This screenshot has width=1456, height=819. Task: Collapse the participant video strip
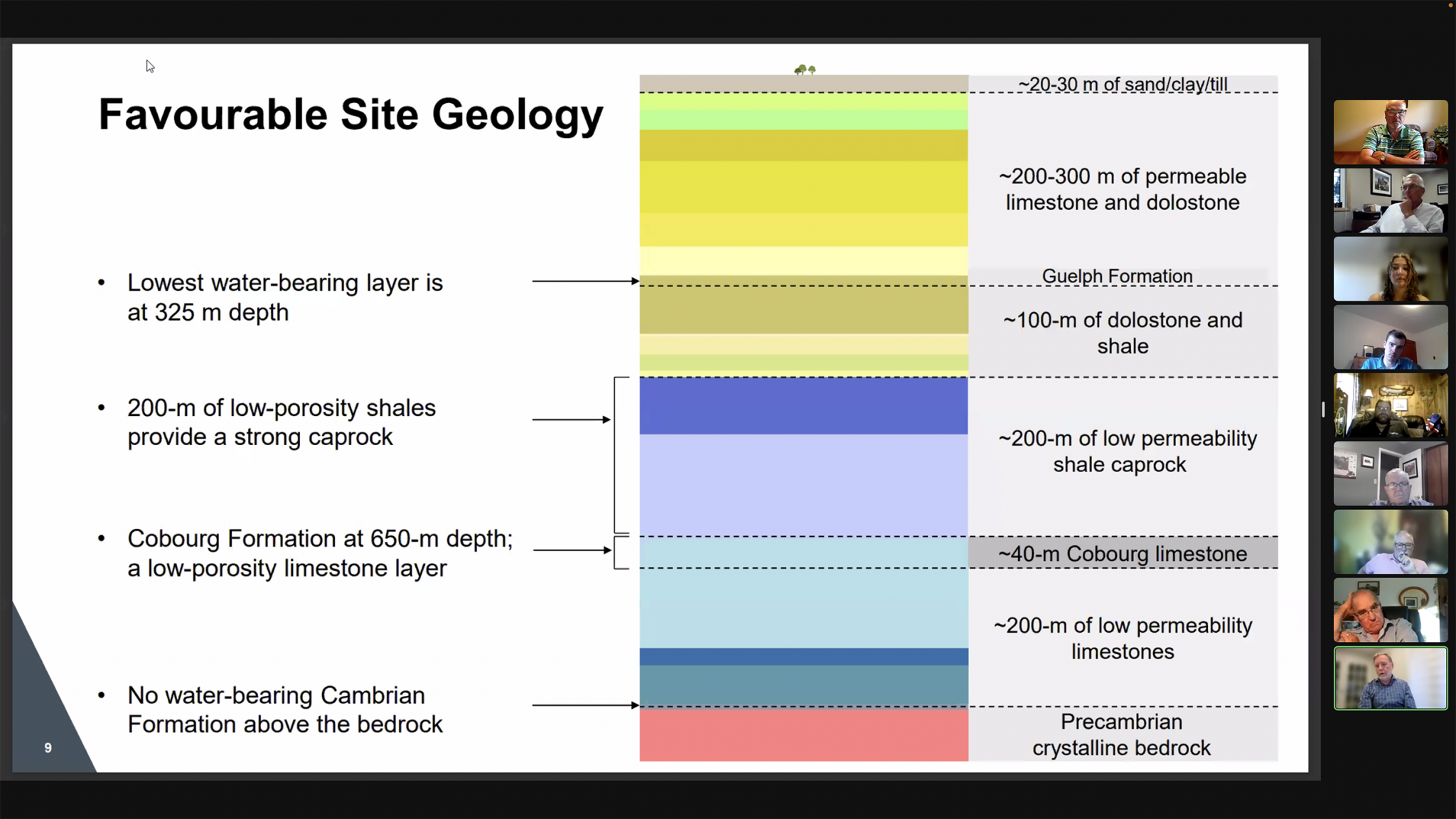pos(1322,409)
